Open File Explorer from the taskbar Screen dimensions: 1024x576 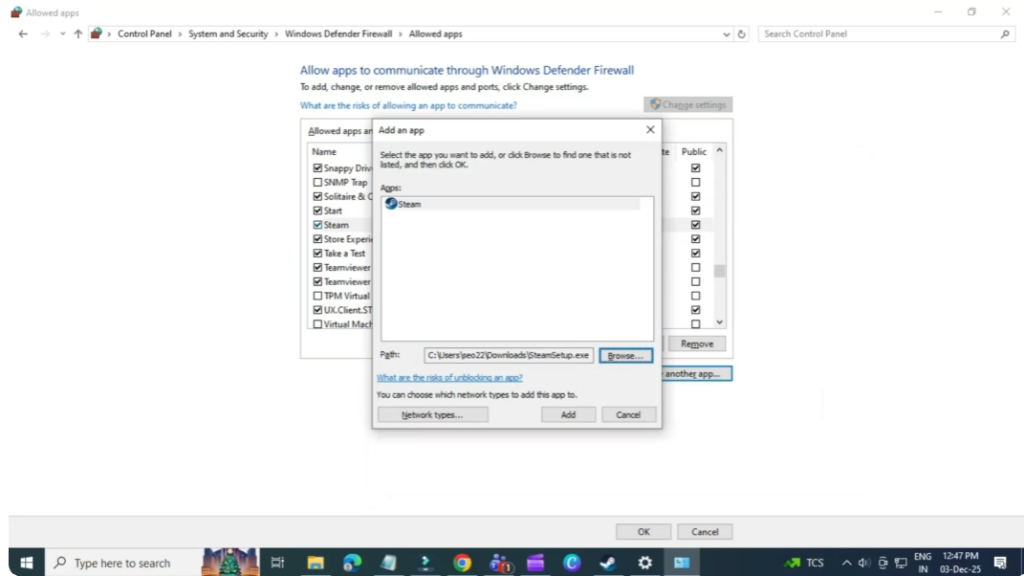click(315, 562)
